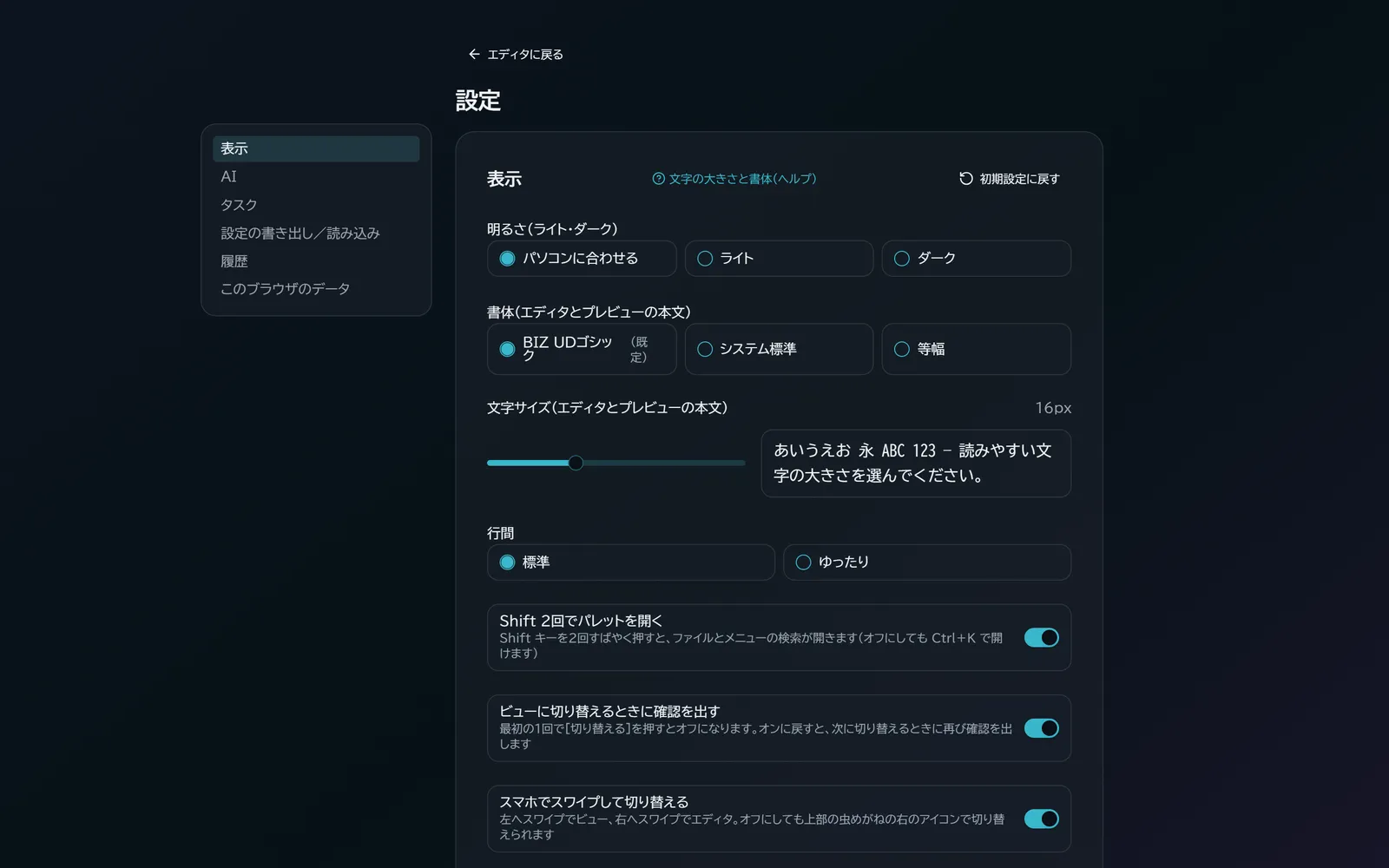This screenshot has height=868, width=1389.
Task: Choose BIZ UDゴシック font option
Action: click(x=582, y=349)
